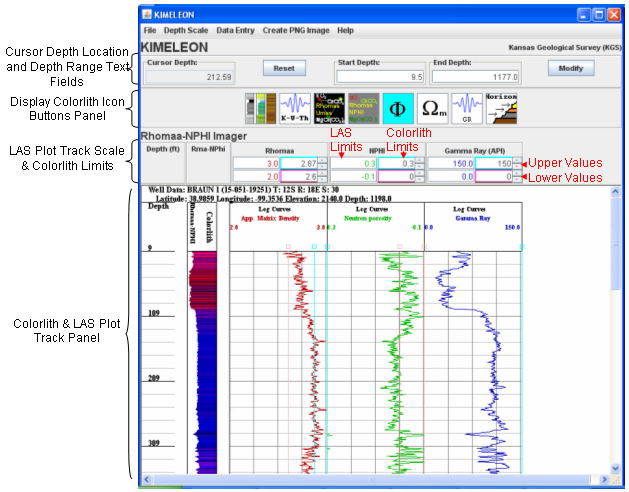Click the Gamma Ray upper LAS limit field 150.0

point(451,163)
